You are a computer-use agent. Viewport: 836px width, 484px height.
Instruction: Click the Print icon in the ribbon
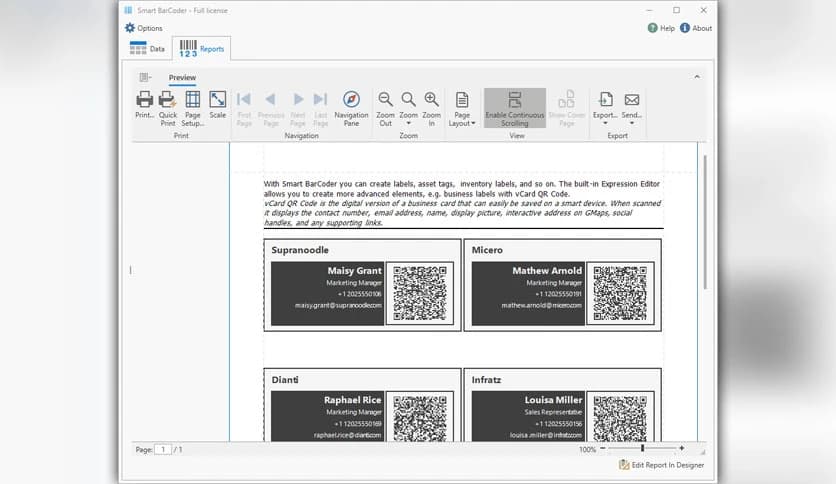tap(144, 104)
